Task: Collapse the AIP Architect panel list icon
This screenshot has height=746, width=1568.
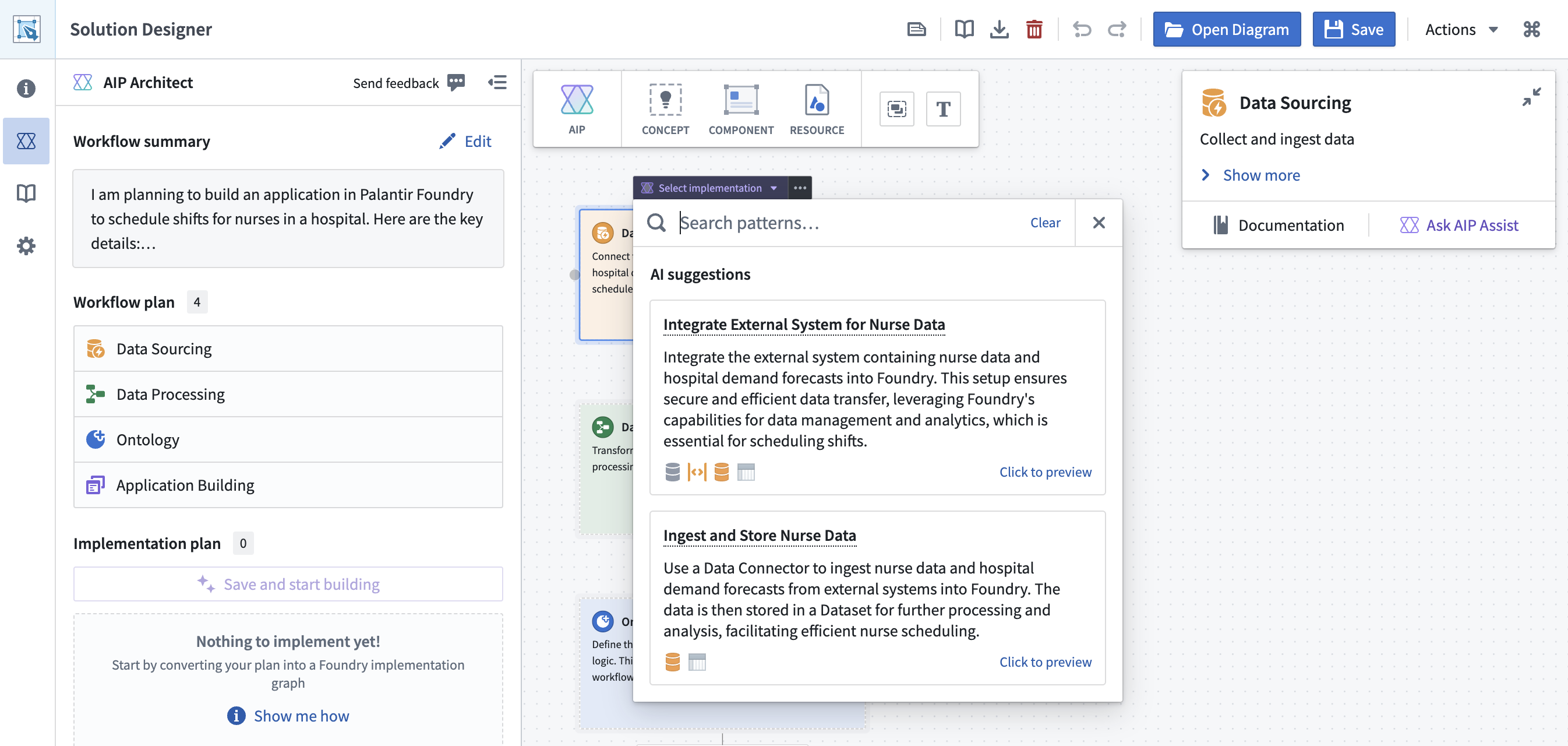Action: (x=497, y=82)
